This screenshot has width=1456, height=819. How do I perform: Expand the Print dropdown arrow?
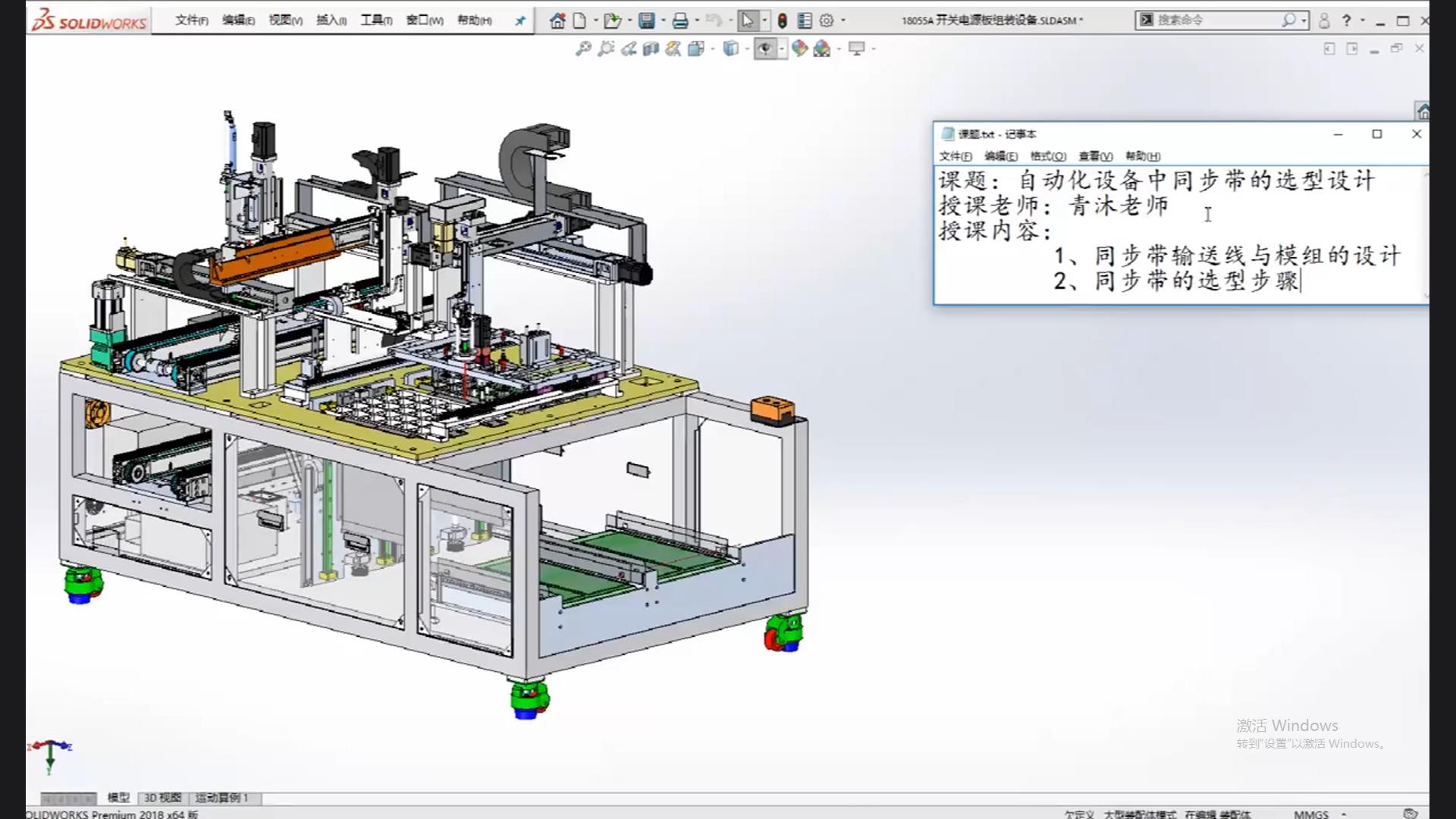point(697,20)
